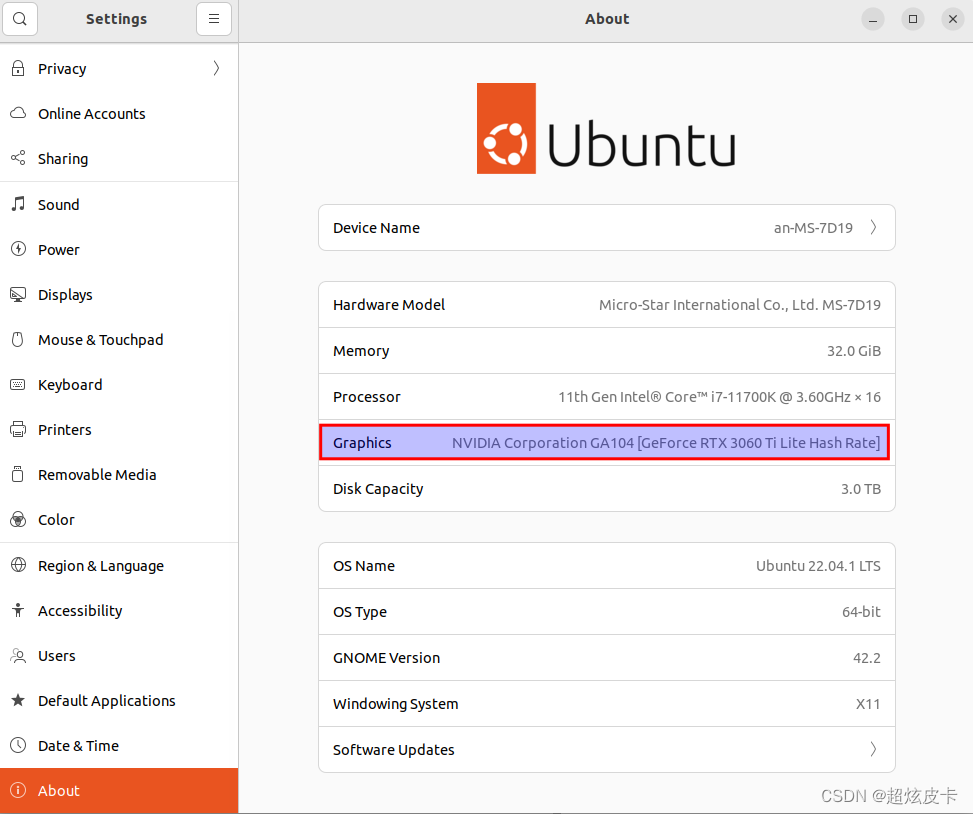Open Mouse & Touchpad settings

[x=100, y=340]
